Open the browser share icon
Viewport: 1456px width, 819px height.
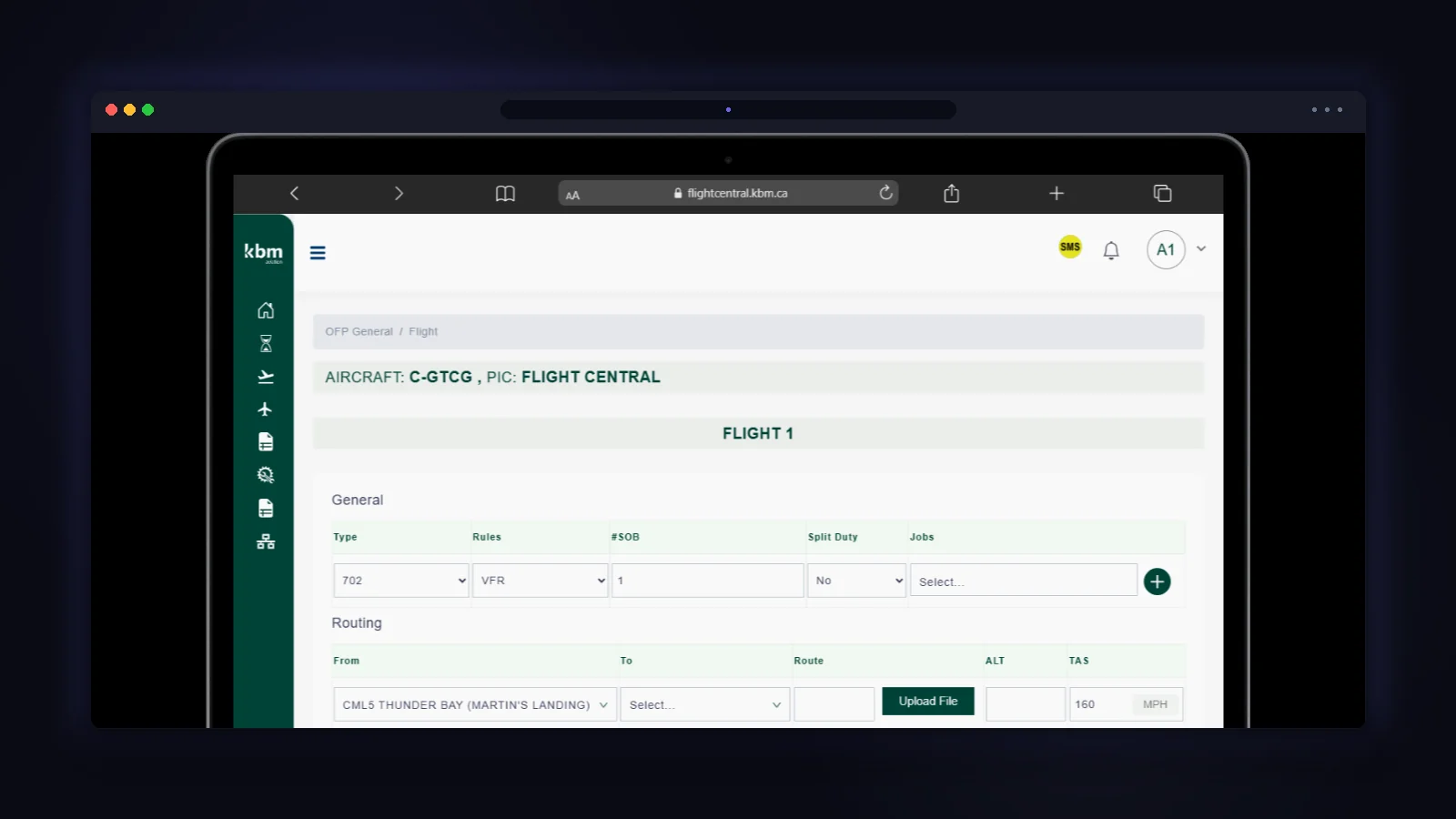pos(952,193)
